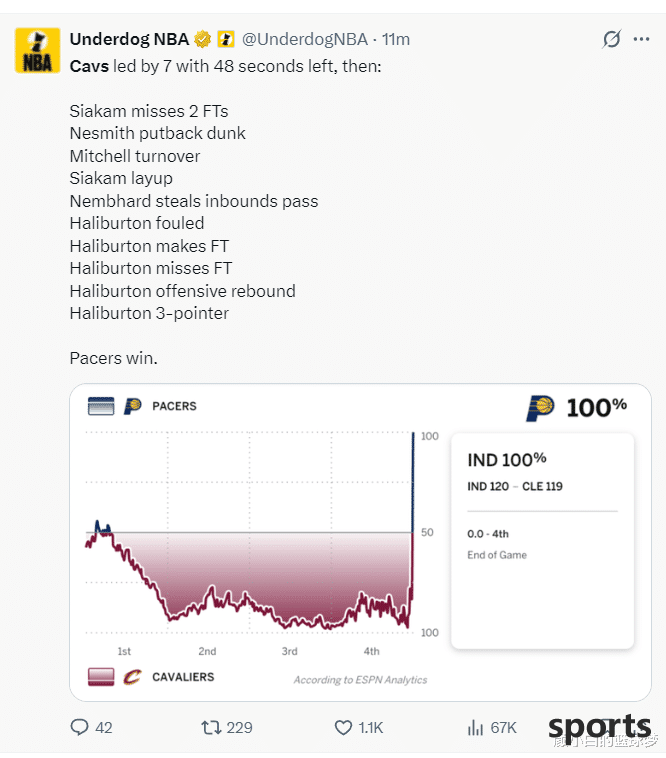Click the Cavaliers logo in chart legend
666x758 pixels.
pyautogui.click(x=132, y=677)
